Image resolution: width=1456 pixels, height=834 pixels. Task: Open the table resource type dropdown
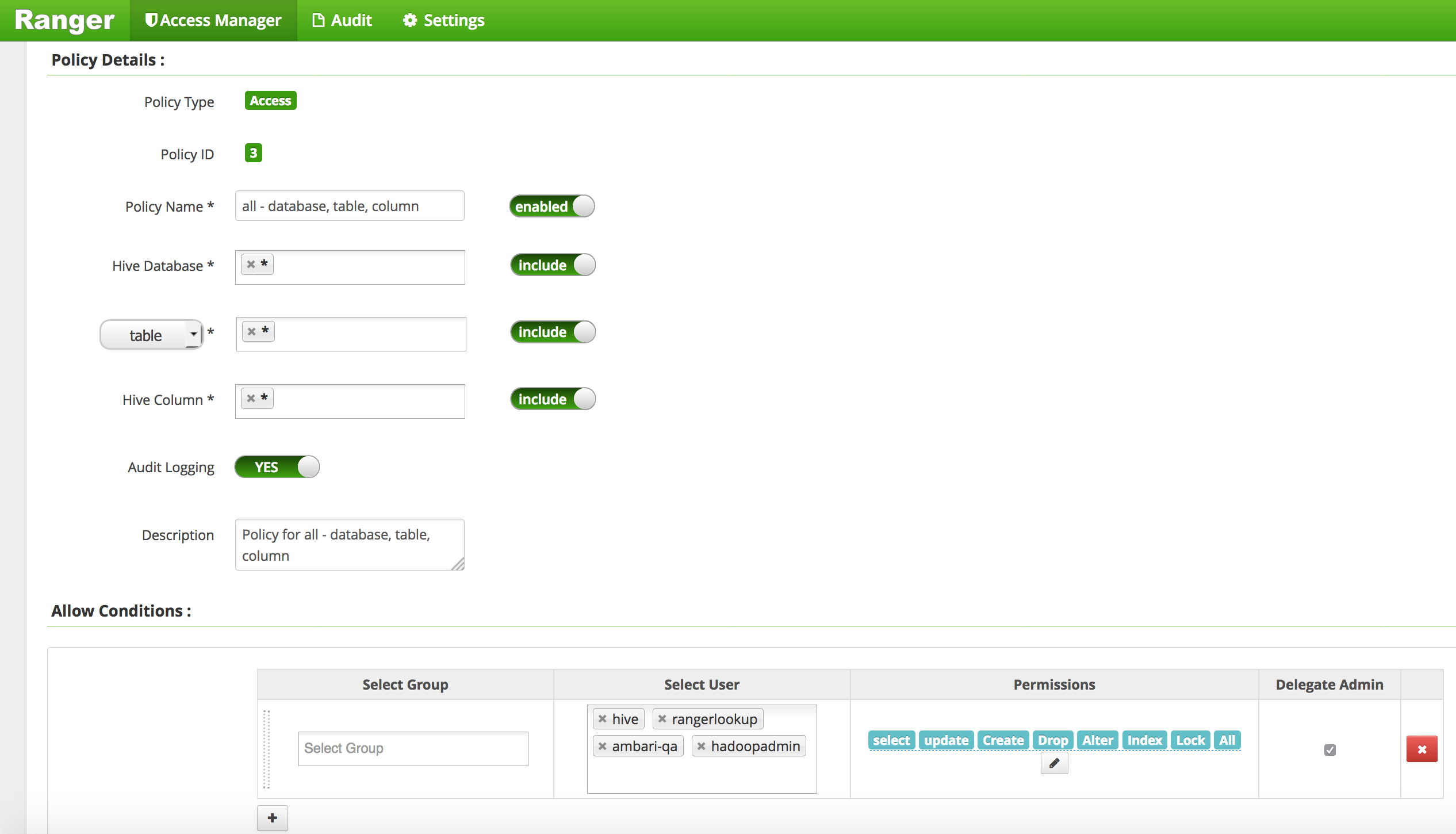coord(152,335)
